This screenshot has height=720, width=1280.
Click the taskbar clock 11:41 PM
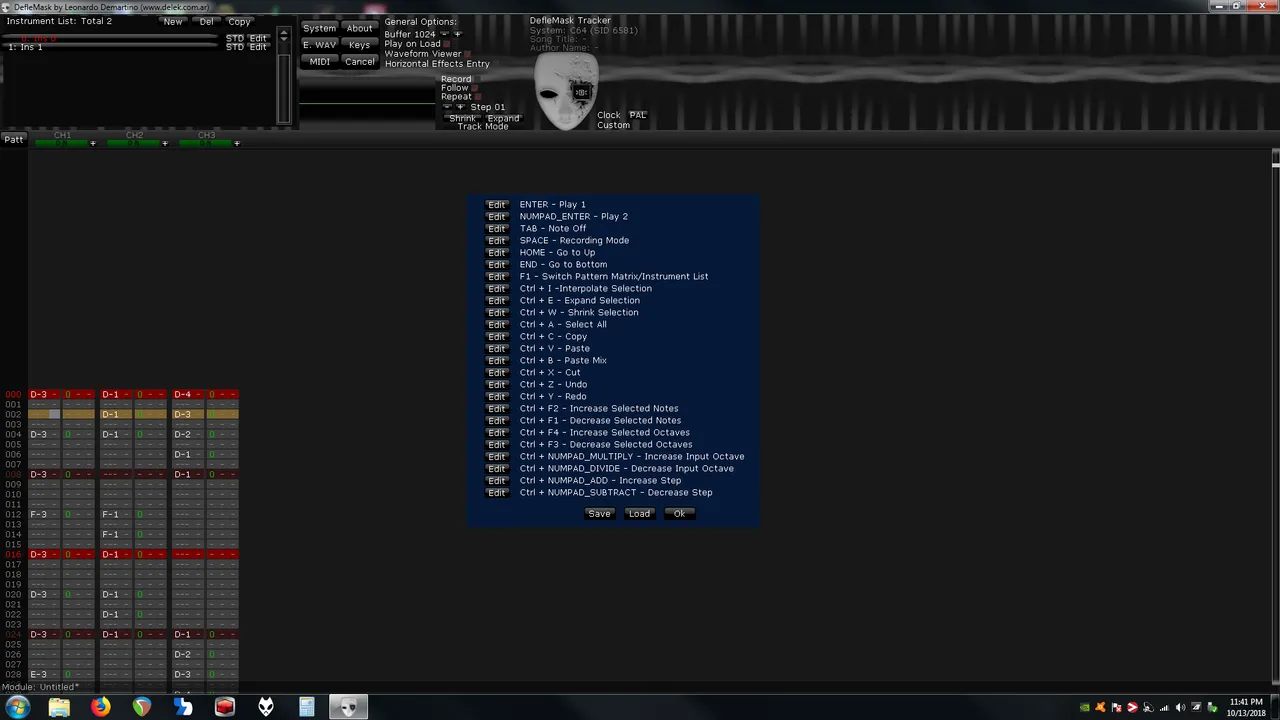click(1246, 702)
